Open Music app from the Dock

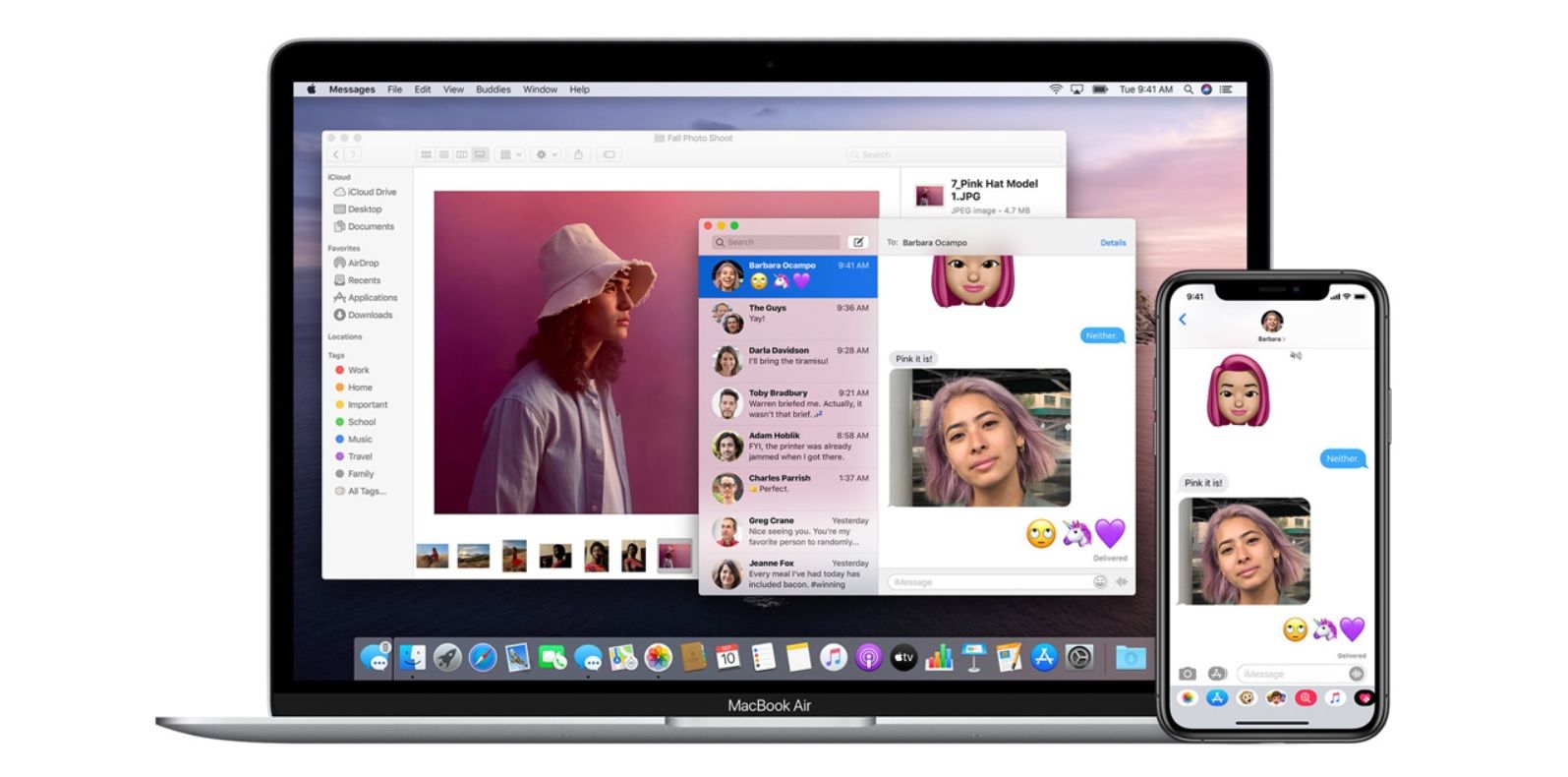click(x=833, y=657)
